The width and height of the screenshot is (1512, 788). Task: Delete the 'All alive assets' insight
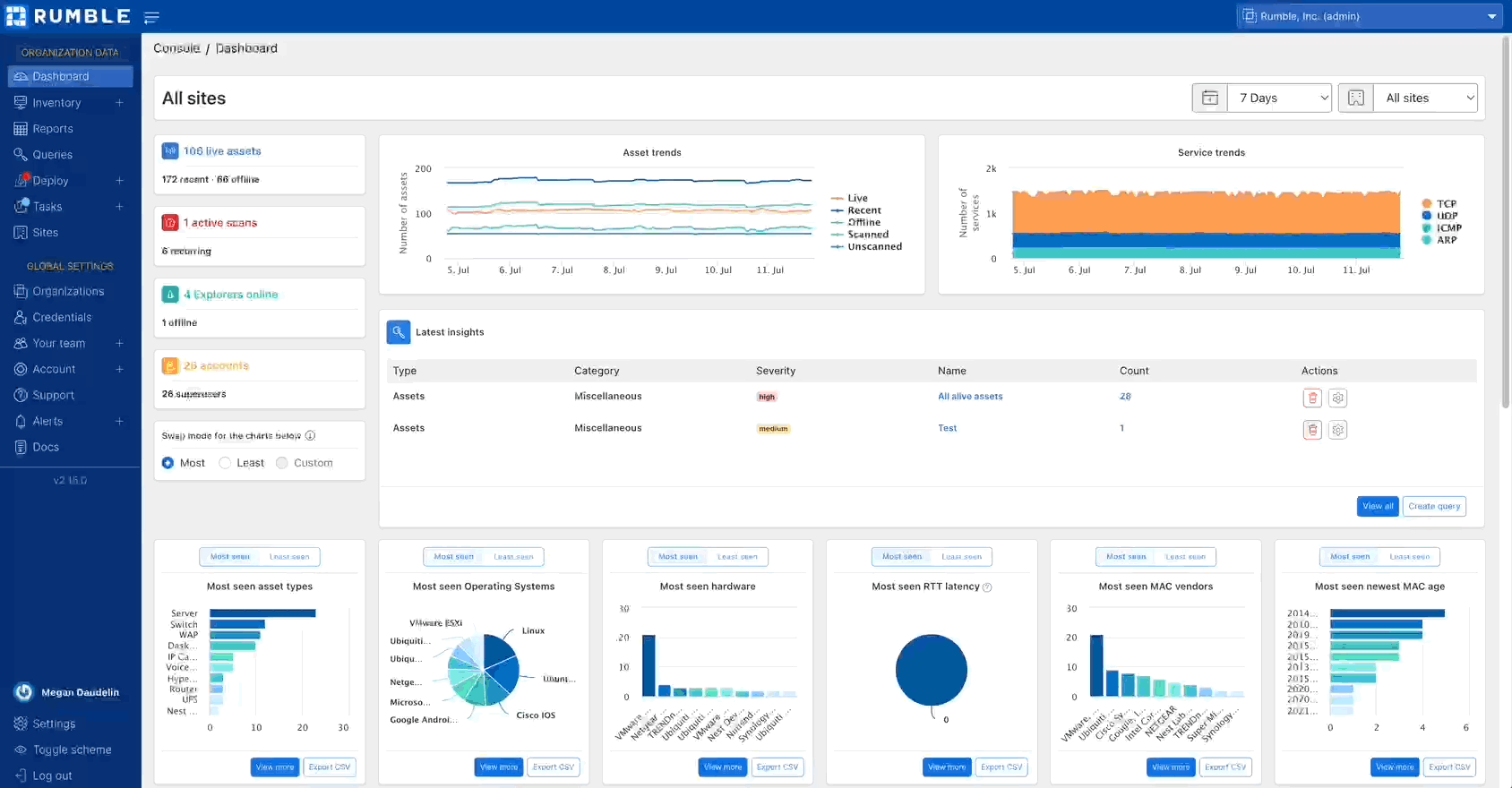[x=1312, y=398]
